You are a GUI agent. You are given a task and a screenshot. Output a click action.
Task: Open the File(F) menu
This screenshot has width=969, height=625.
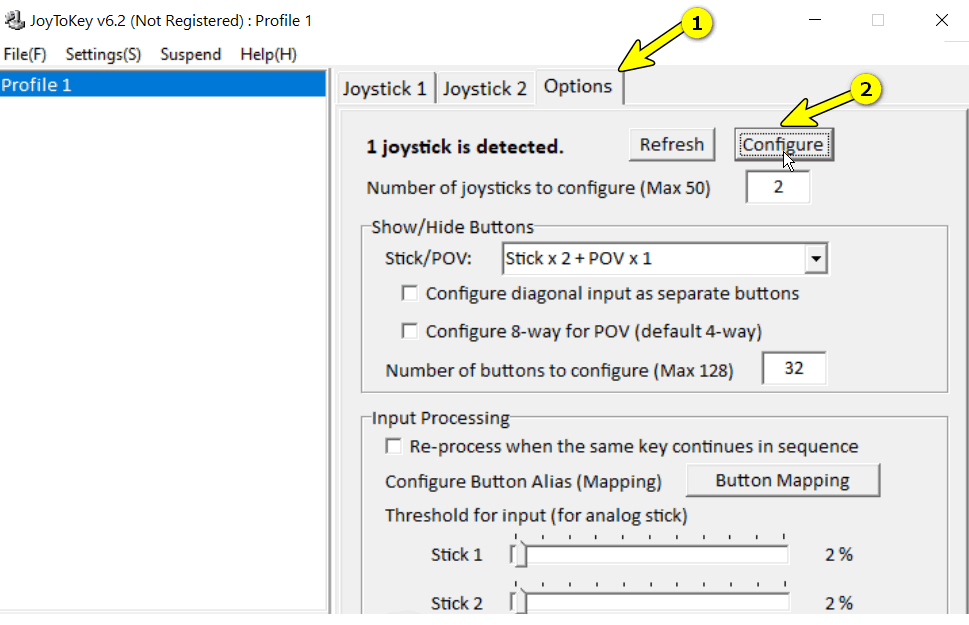pyautogui.click(x=25, y=54)
